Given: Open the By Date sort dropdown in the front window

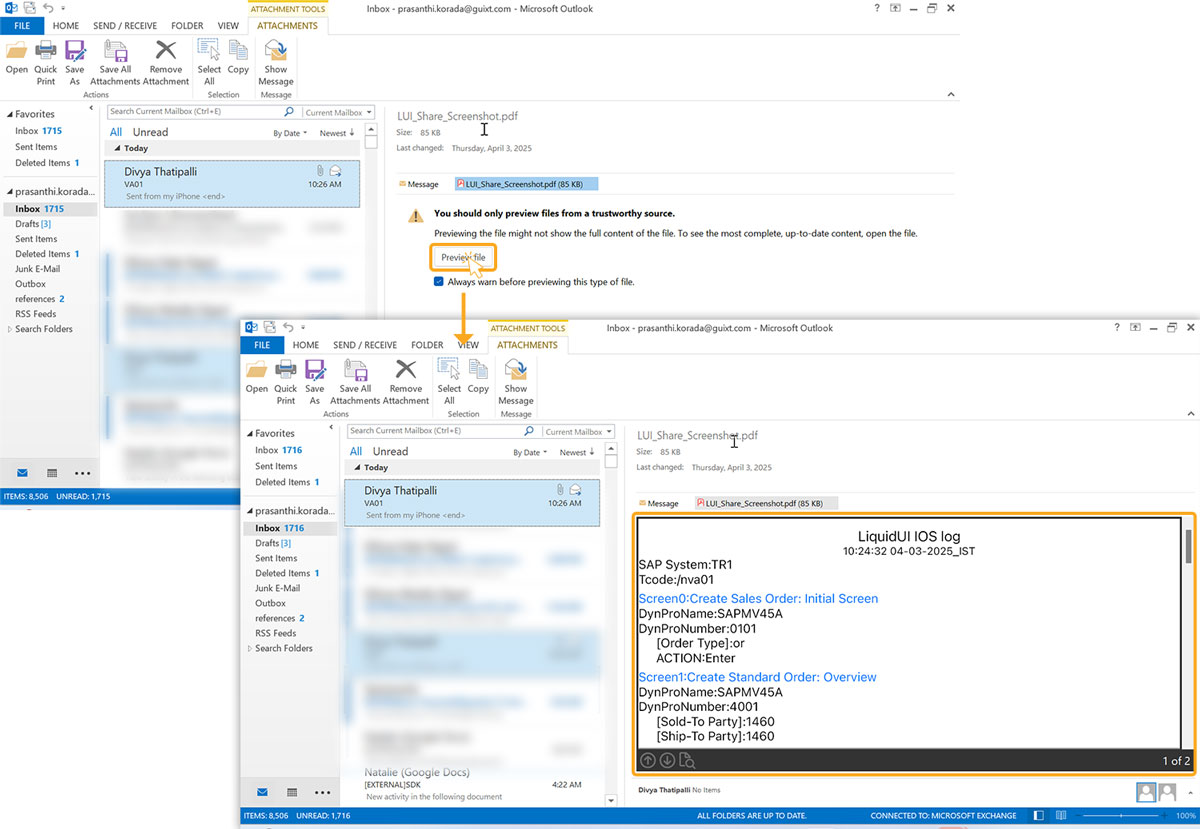Looking at the screenshot, I should pyautogui.click(x=528, y=452).
